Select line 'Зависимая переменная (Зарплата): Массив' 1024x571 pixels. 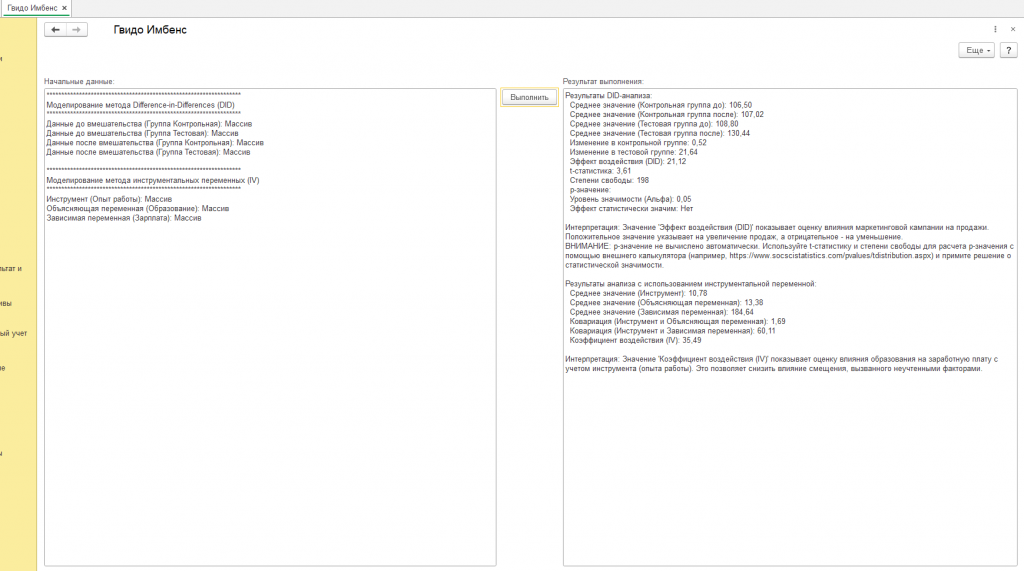(123, 218)
